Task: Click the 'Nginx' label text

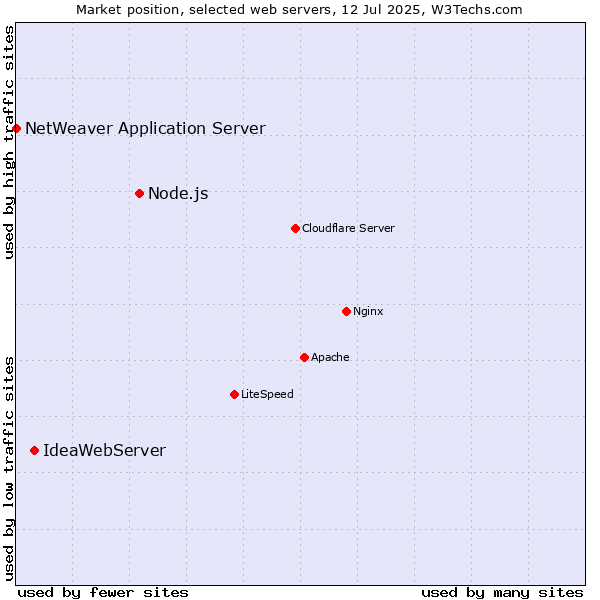Action: pos(368,311)
